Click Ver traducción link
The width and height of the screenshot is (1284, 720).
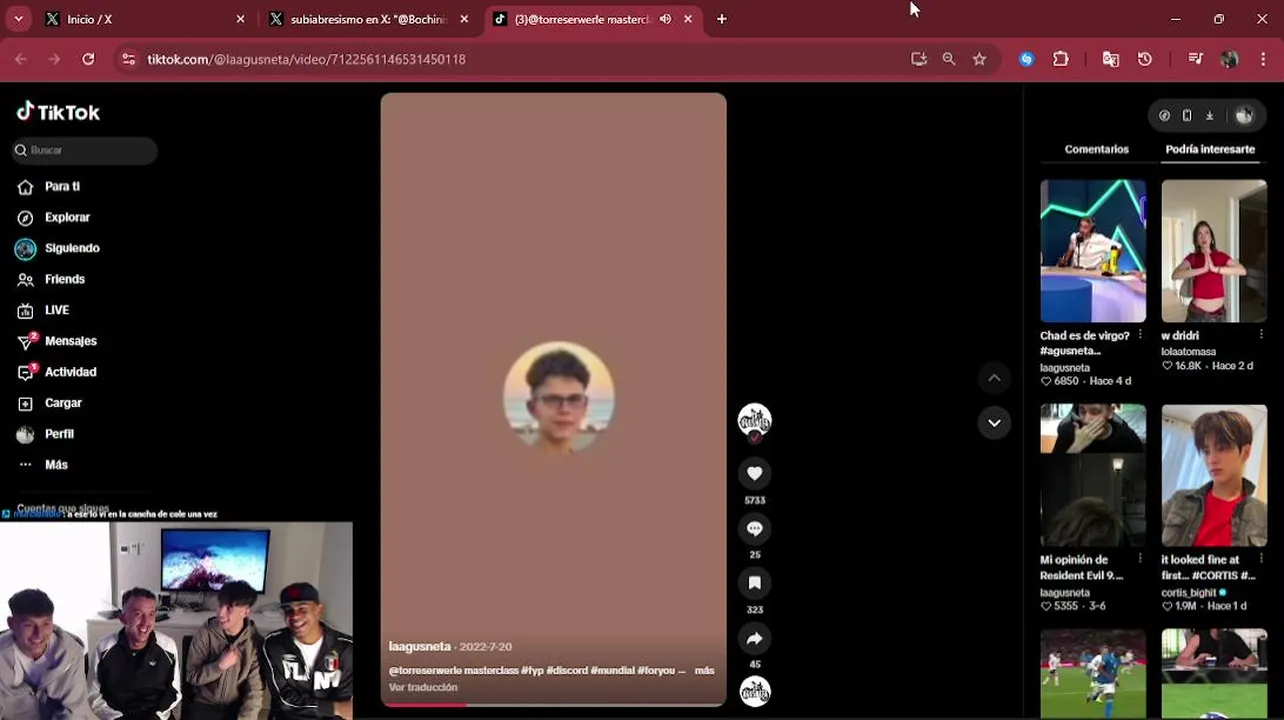423,687
